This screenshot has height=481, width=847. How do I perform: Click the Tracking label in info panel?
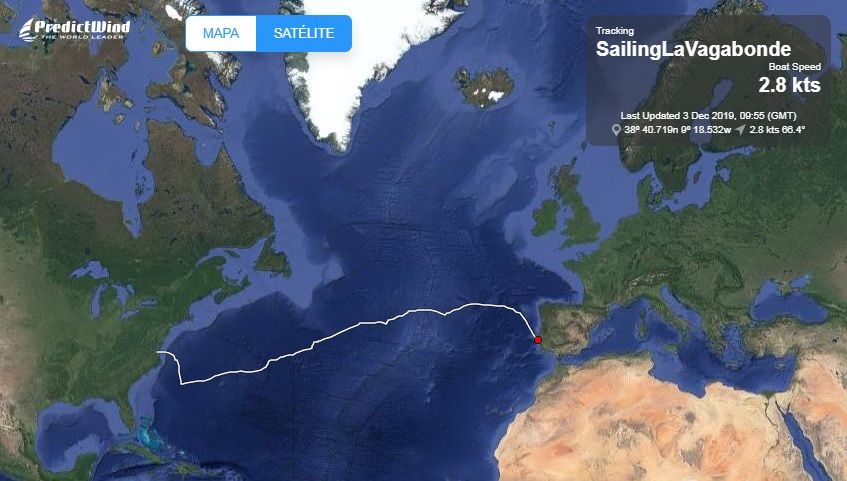[615, 31]
